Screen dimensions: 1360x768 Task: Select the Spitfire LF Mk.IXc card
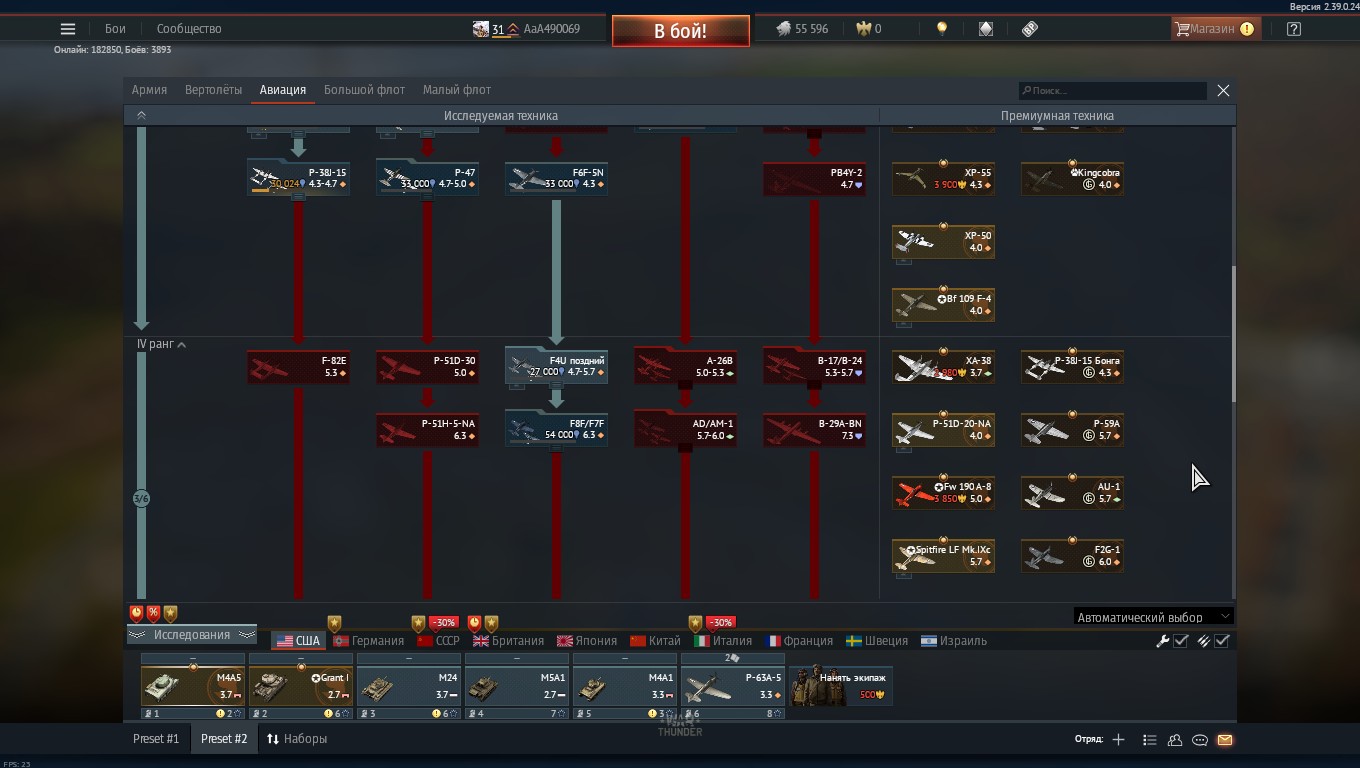[943, 556]
